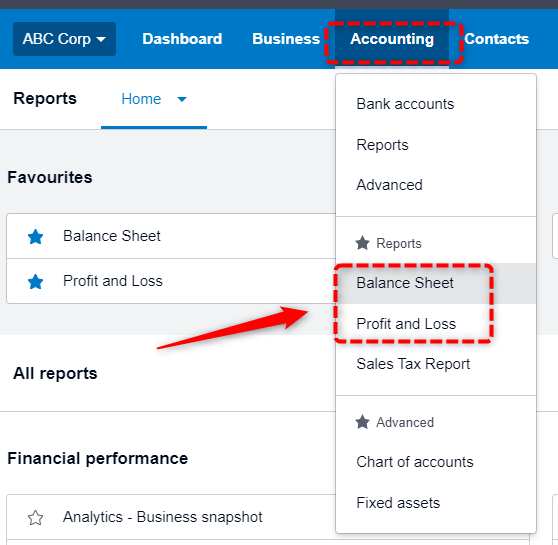The height and width of the screenshot is (545, 558).
Task: Open the ABC Corp organisation dropdown
Action: pyautogui.click(x=64, y=39)
